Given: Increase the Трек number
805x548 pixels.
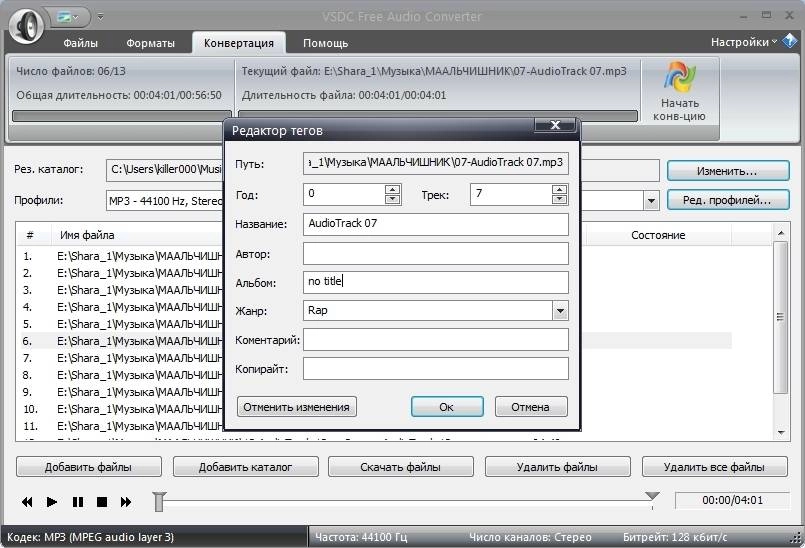Looking at the screenshot, I should pos(559,190).
